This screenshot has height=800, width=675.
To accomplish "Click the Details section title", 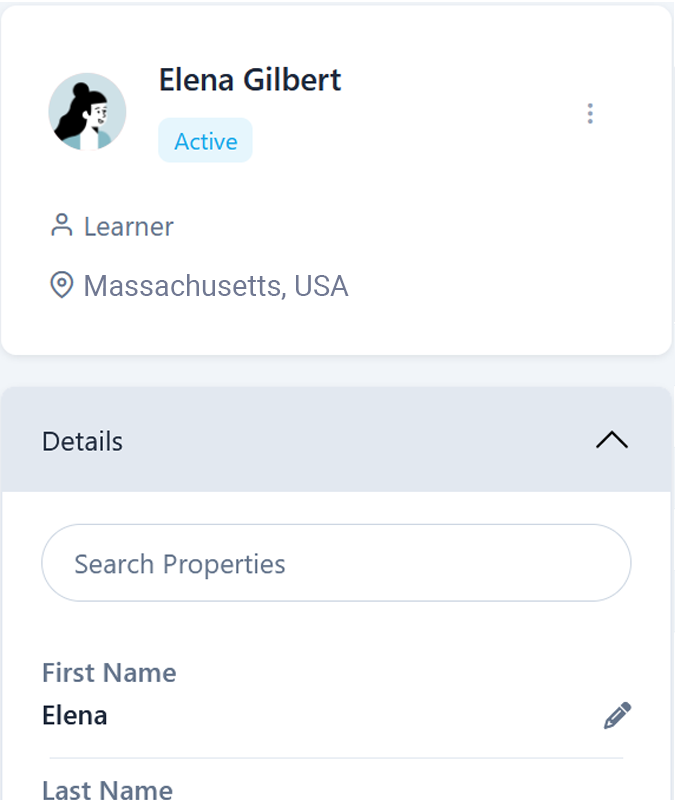I will pos(82,441).
